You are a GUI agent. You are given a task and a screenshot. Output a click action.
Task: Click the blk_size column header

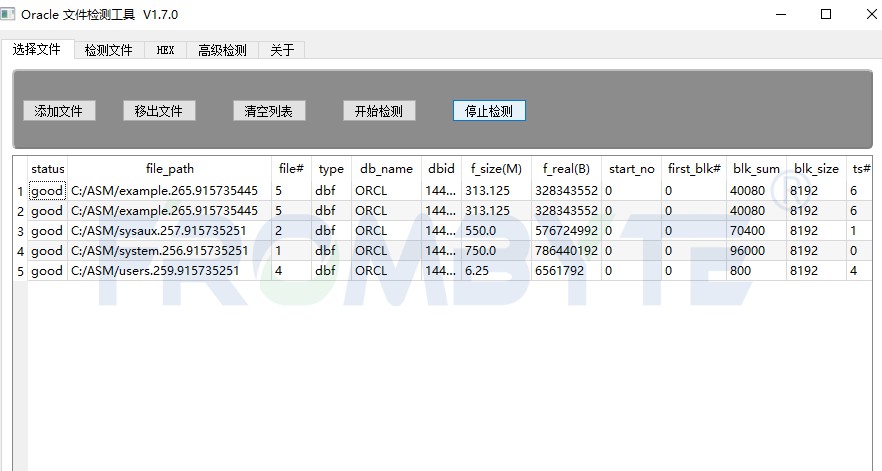click(816, 169)
